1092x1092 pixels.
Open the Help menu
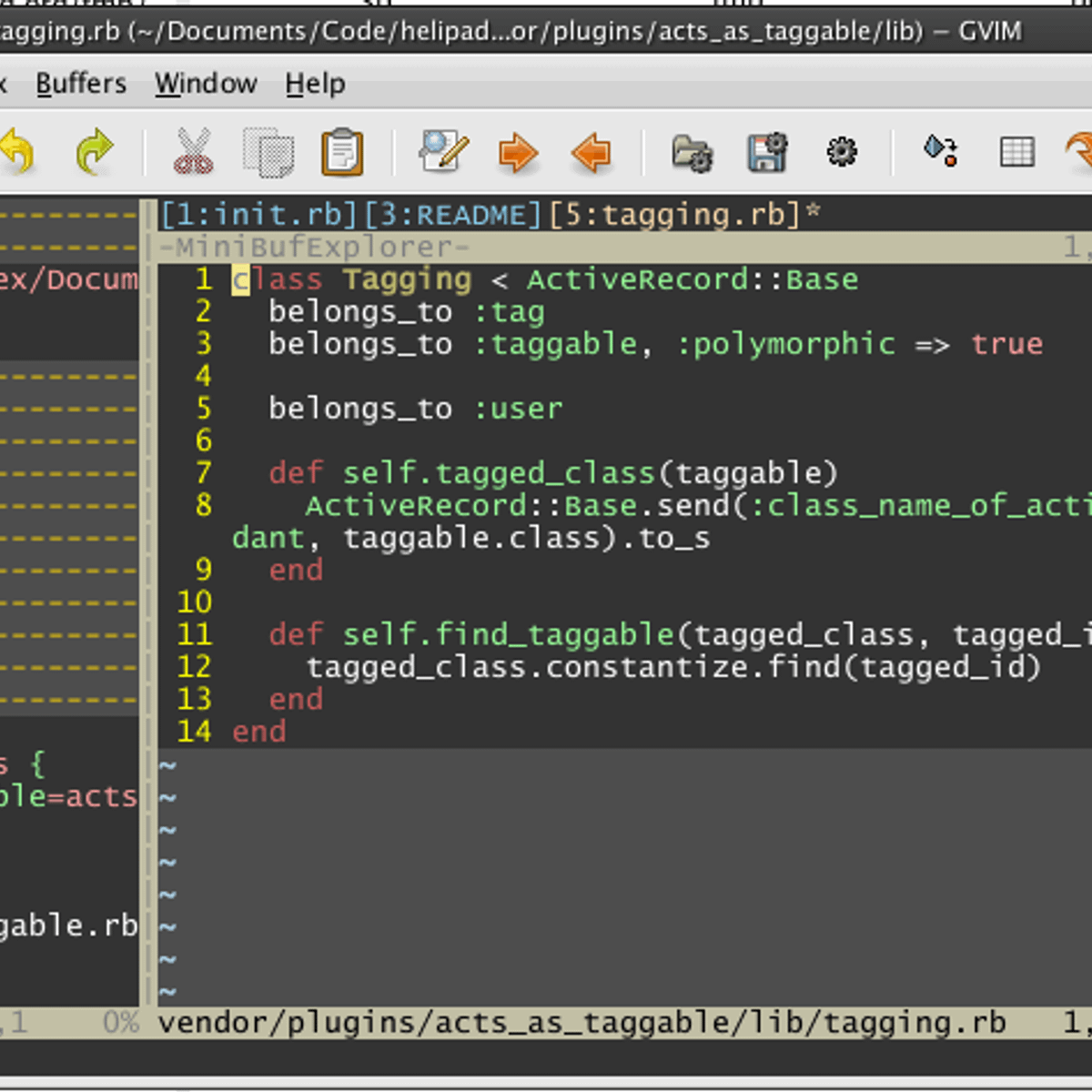pos(315,84)
